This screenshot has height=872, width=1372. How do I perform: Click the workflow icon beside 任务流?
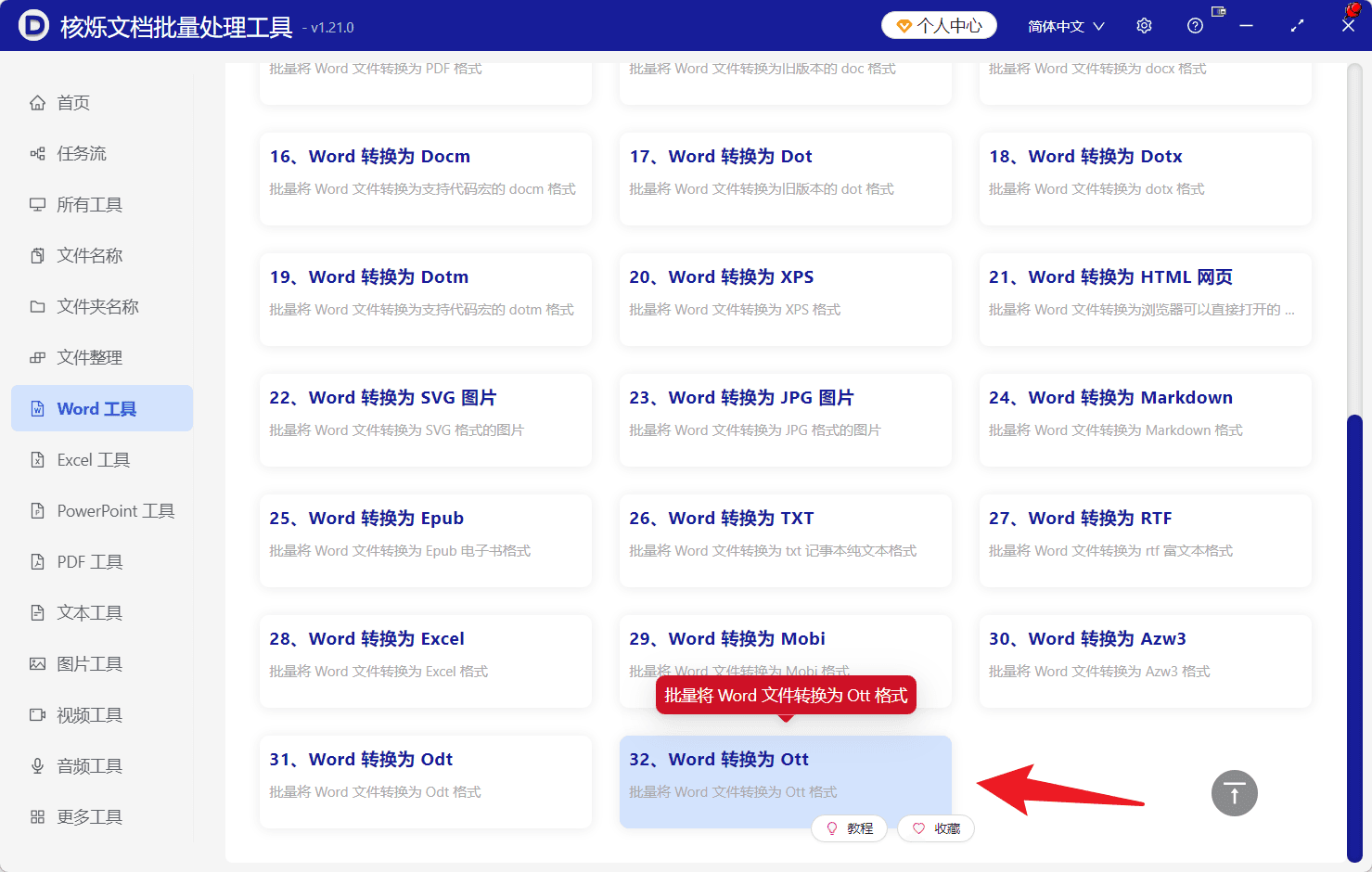click(x=37, y=154)
